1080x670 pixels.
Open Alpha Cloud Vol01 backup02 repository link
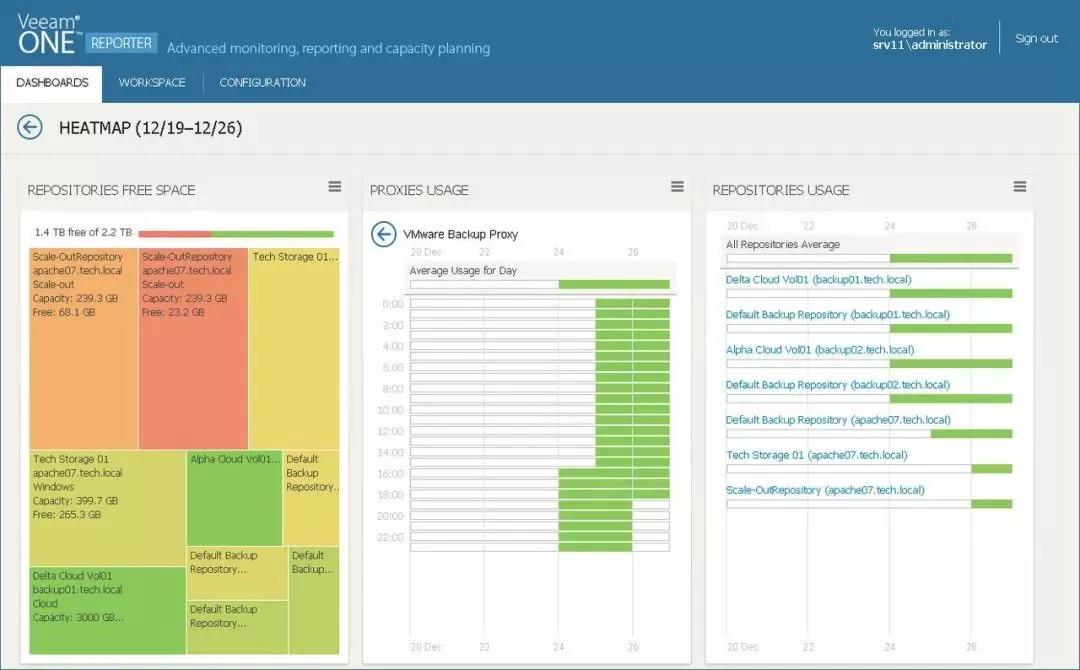pos(819,350)
